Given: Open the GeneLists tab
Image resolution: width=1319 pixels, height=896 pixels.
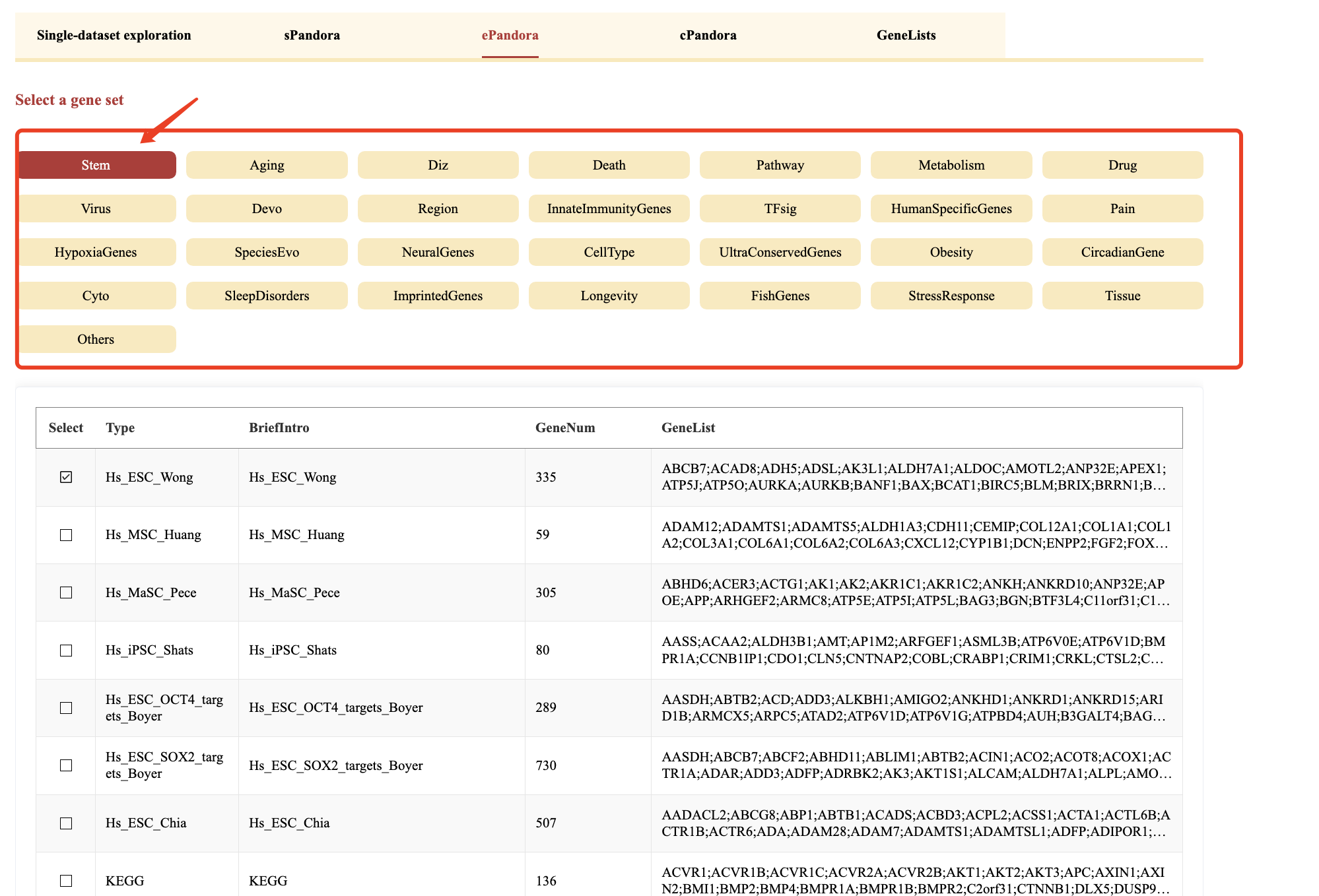Looking at the screenshot, I should coord(906,35).
